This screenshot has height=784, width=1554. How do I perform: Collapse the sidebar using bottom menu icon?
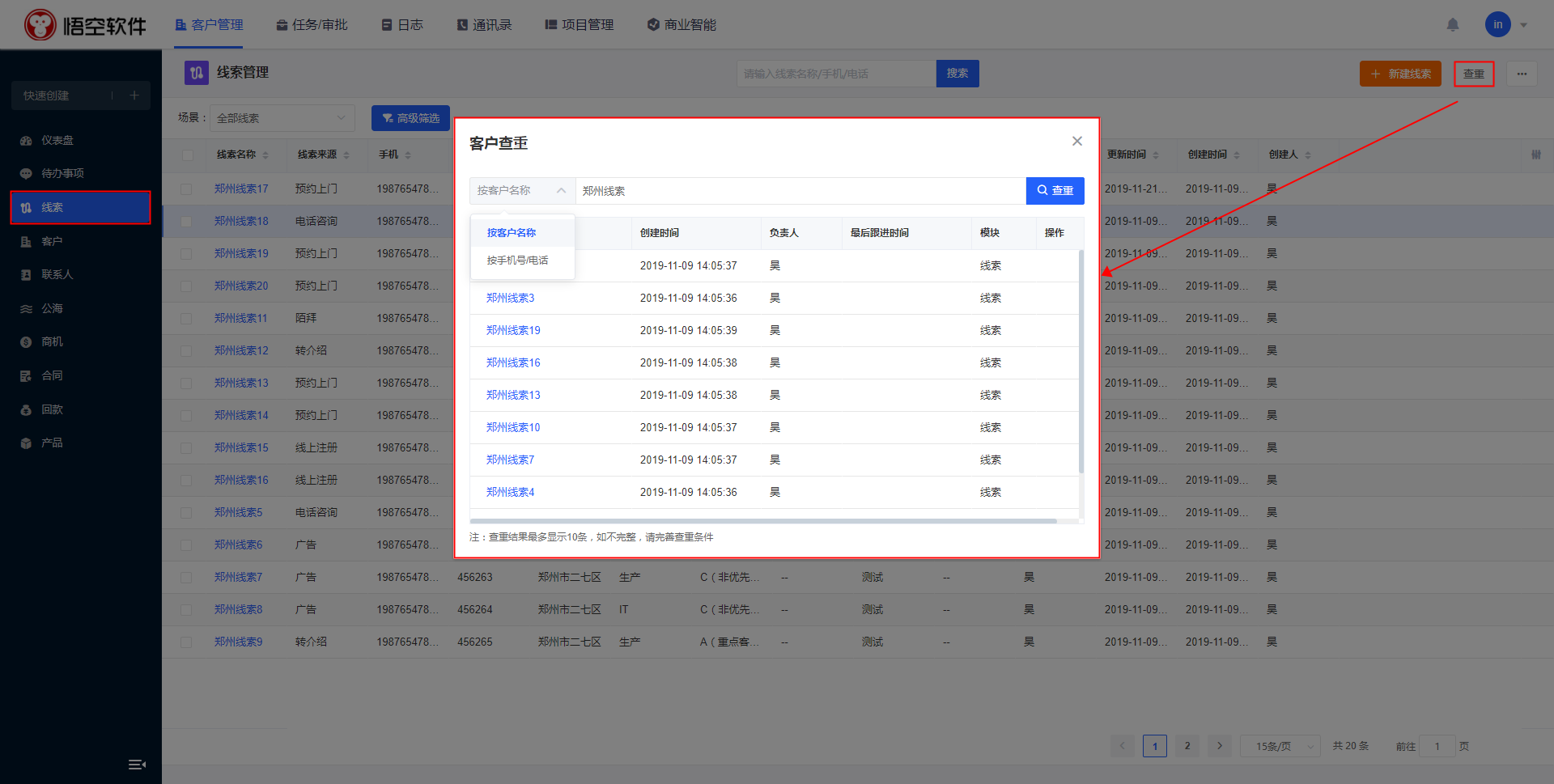[x=137, y=765]
